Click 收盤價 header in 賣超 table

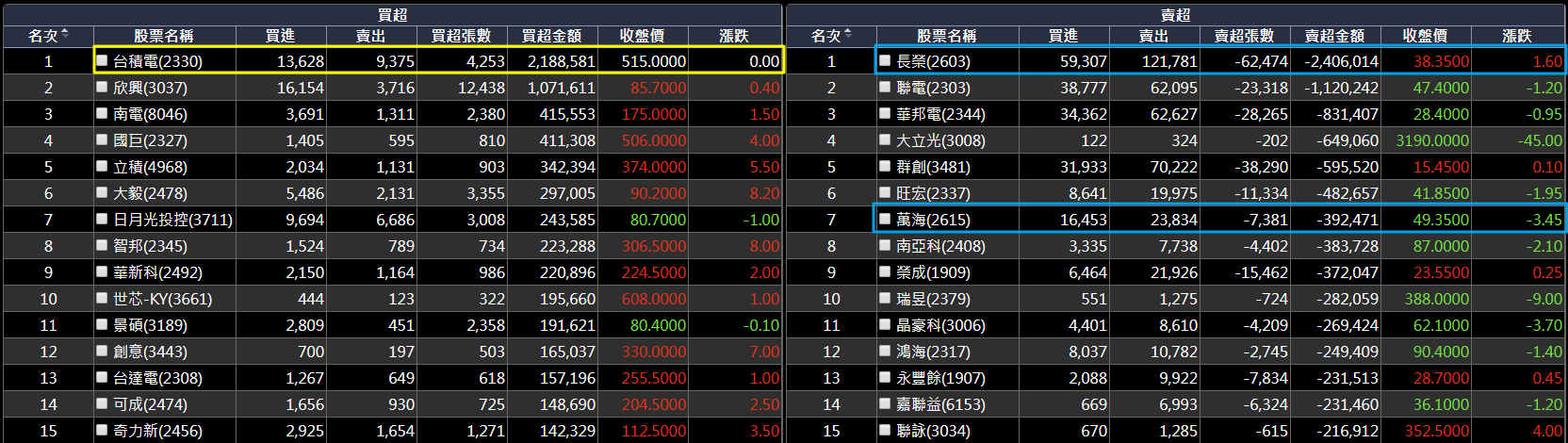click(x=1426, y=36)
